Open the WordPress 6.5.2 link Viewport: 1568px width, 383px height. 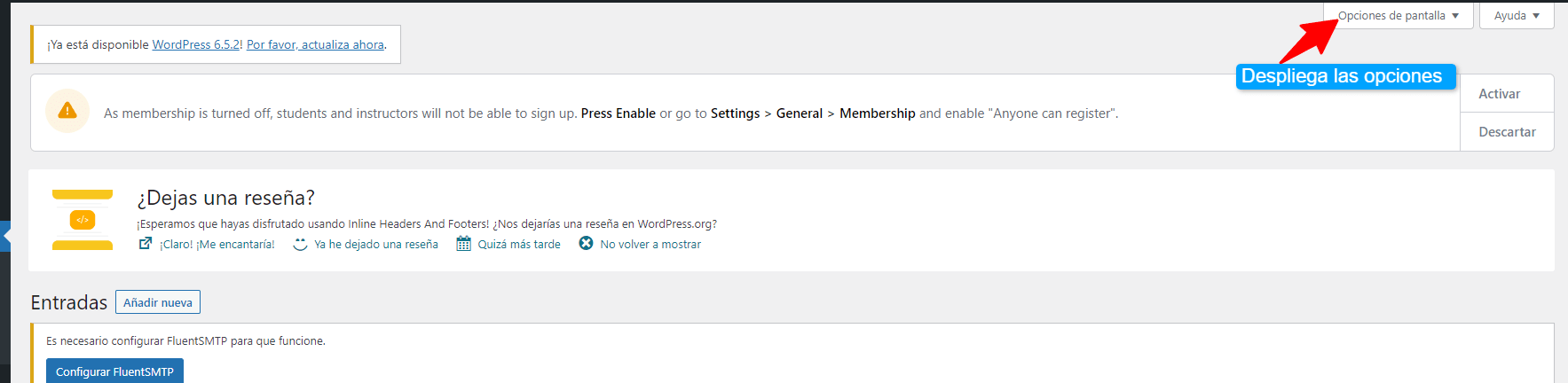click(197, 44)
